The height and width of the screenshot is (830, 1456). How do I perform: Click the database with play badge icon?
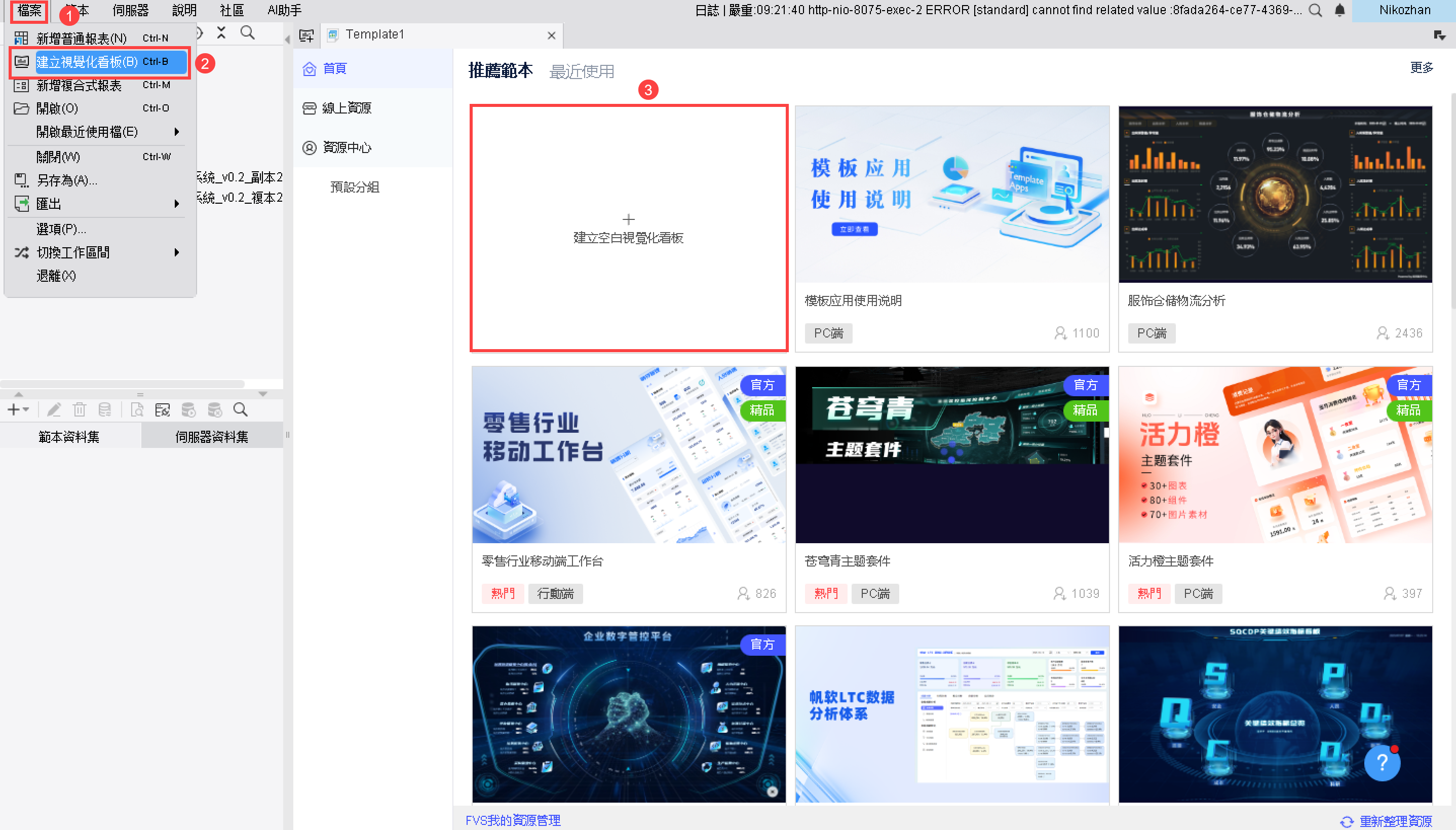188,409
